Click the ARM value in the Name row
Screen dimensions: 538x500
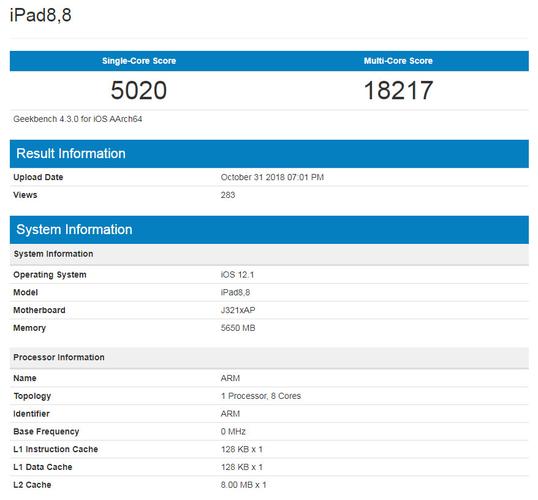coord(230,378)
